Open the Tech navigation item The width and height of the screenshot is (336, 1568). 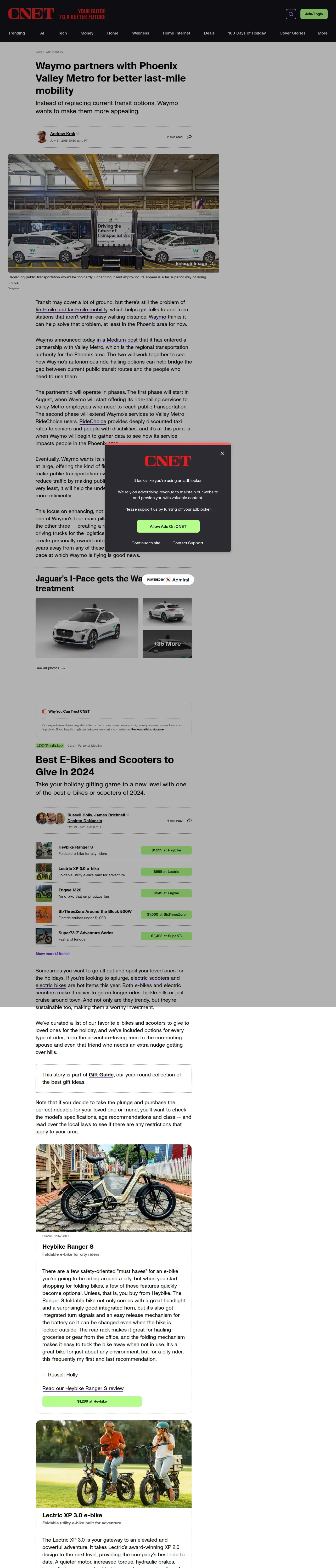click(x=62, y=33)
